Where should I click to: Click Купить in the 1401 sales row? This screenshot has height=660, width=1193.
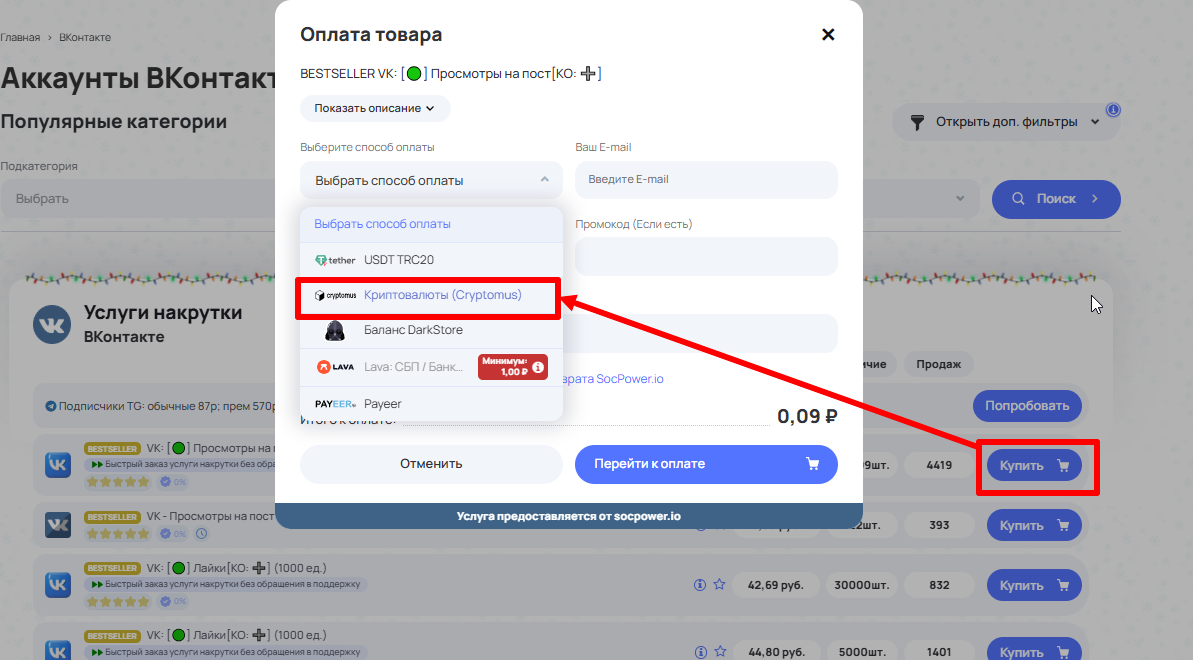point(1035,651)
